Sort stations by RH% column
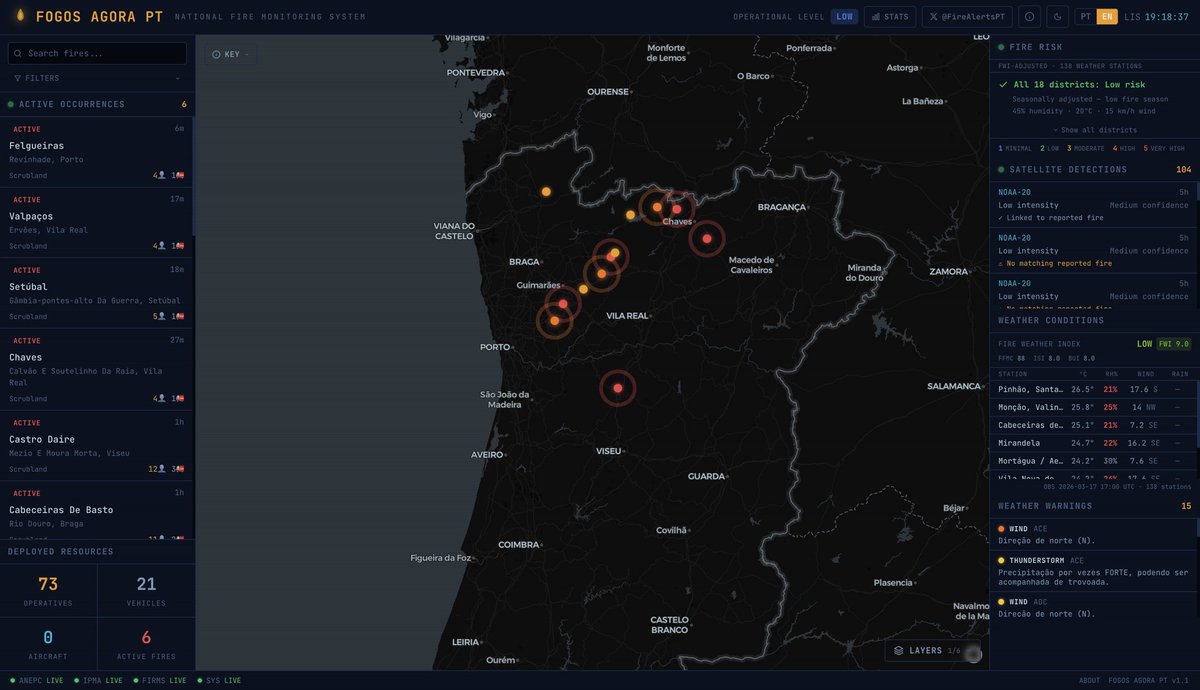The height and width of the screenshot is (690, 1200). [1111, 374]
